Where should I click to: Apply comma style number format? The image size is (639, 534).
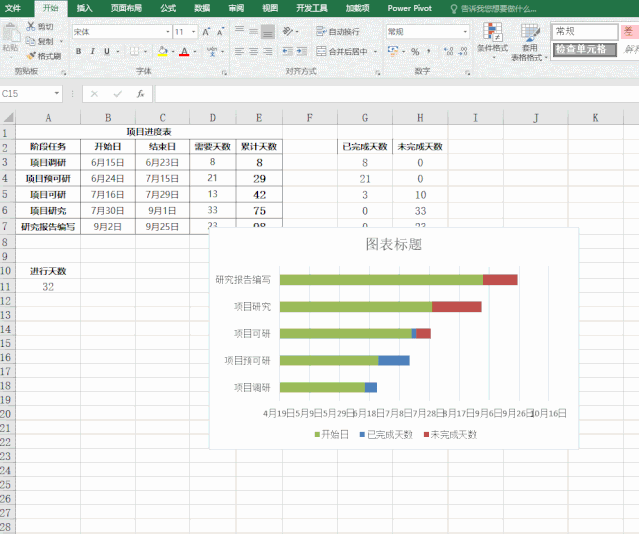428,51
